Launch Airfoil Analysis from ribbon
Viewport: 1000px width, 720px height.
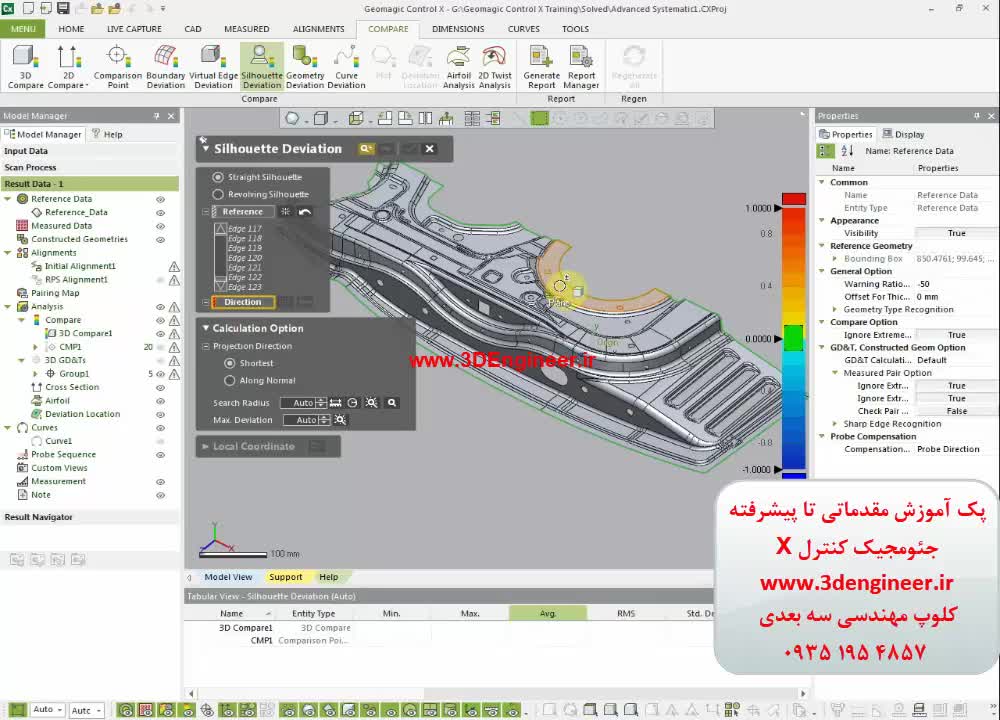click(458, 66)
